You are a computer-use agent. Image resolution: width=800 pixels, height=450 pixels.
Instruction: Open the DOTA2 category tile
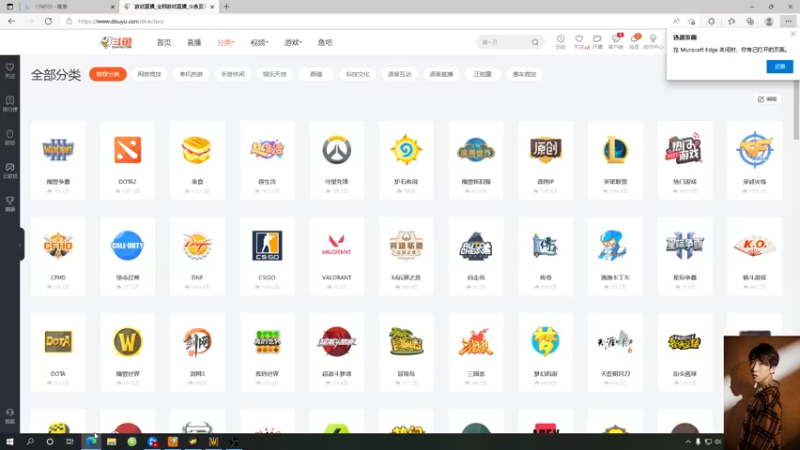click(x=128, y=160)
